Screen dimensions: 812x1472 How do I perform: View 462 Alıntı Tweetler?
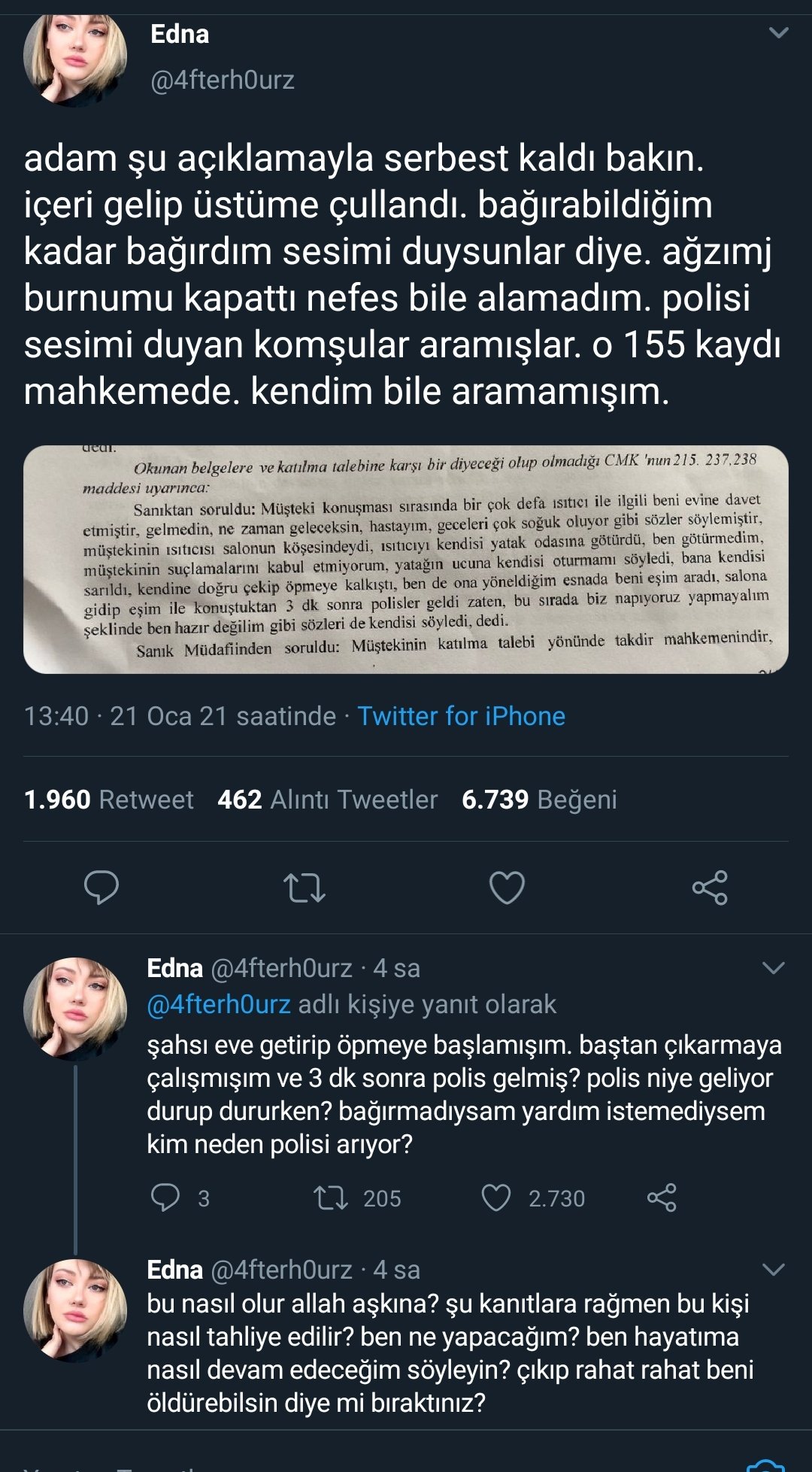pyautogui.click(x=328, y=799)
